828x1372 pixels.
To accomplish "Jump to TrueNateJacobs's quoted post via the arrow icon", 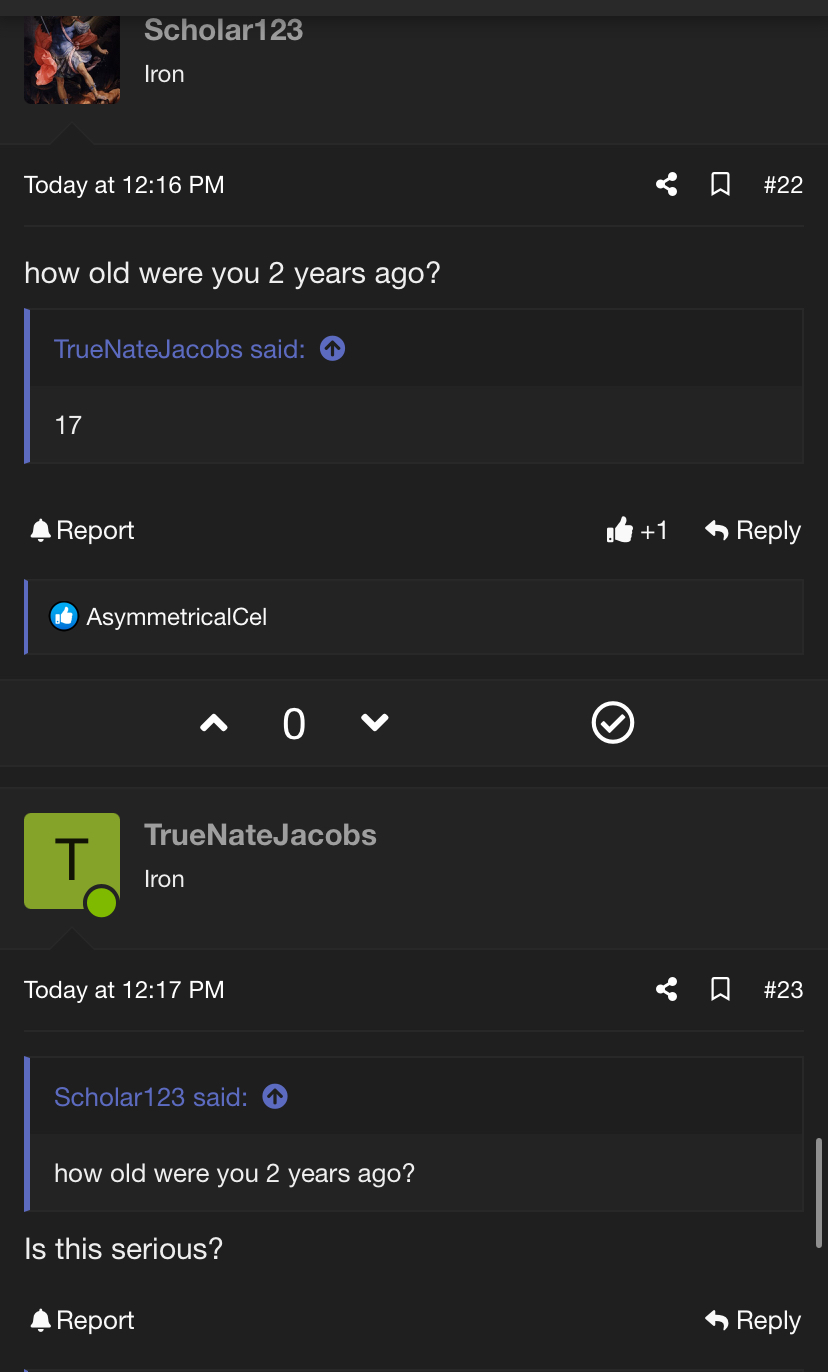I will point(332,349).
